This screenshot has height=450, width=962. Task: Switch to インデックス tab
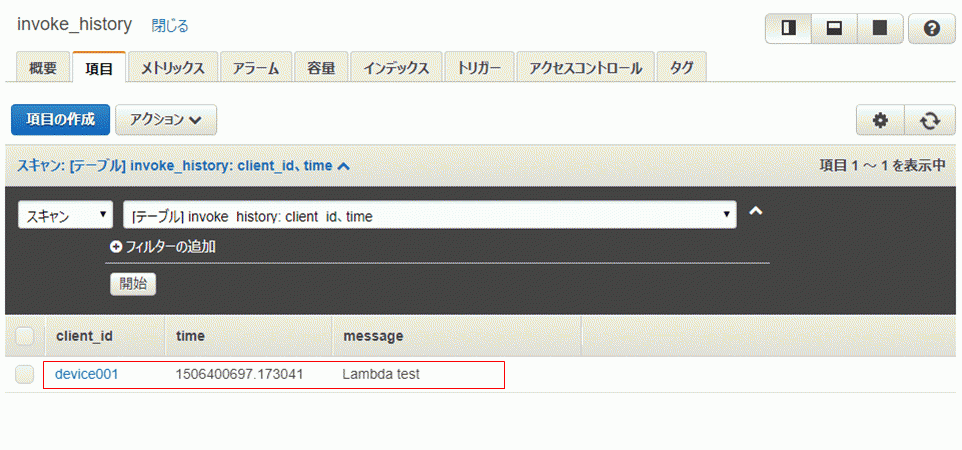396,67
